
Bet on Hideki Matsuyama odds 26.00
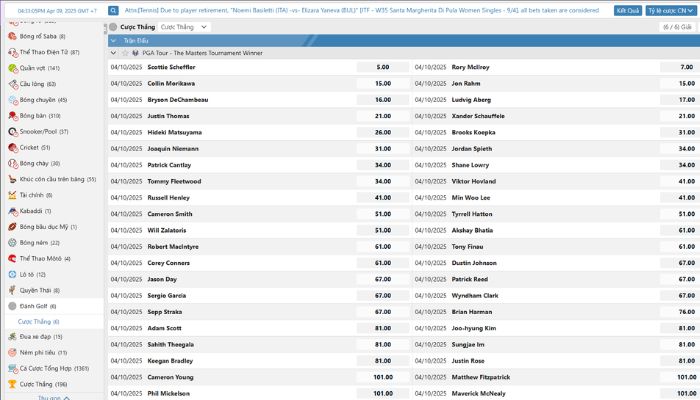[x=383, y=132]
